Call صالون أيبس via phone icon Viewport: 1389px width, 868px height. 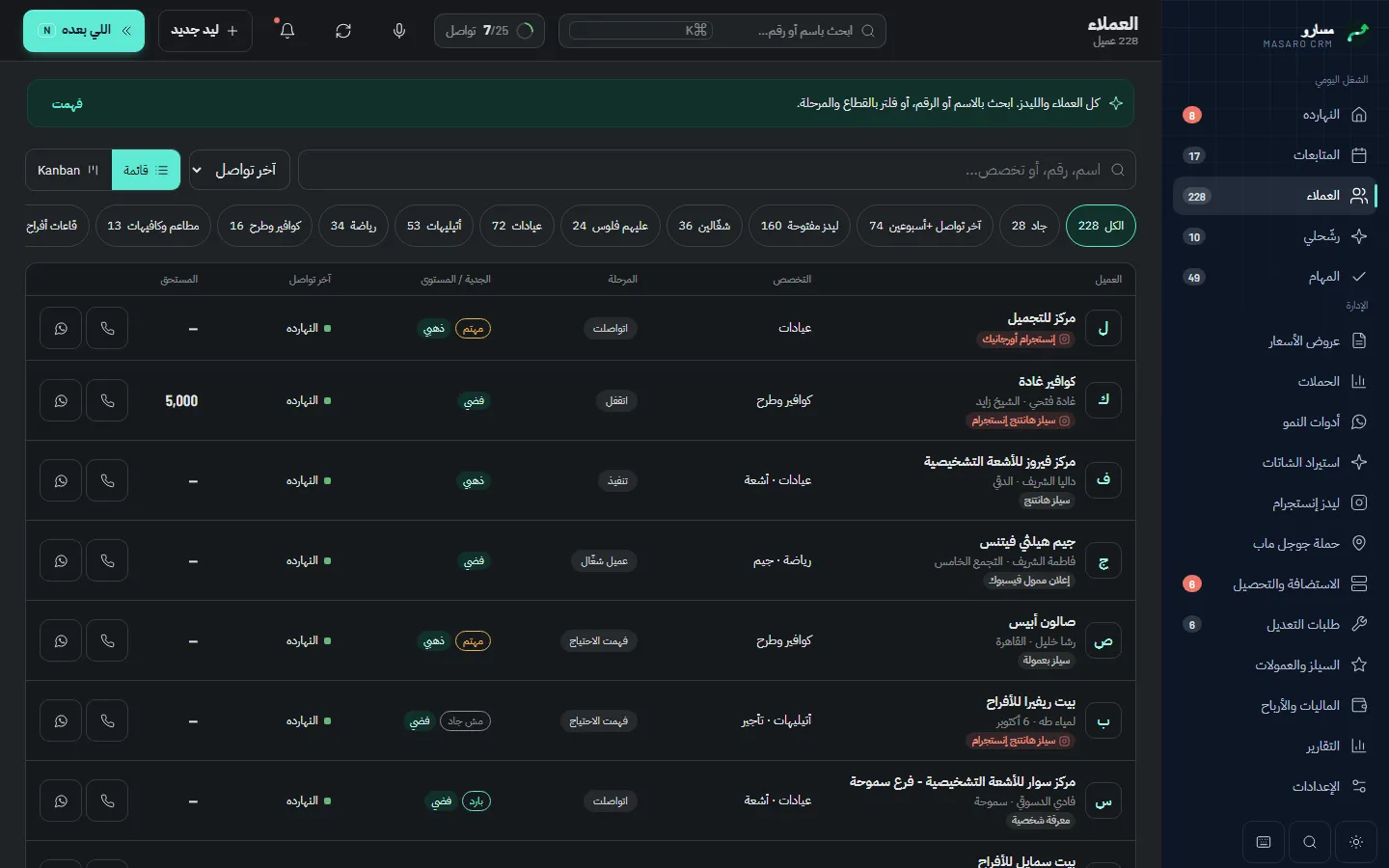(107, 641)
